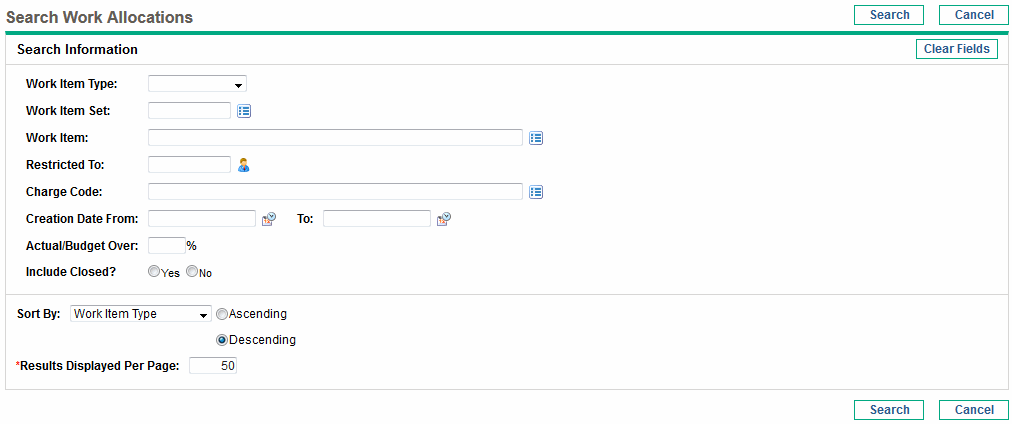Open the Creation Date To calendar icon
Viewport: 1012px width, 424px height.
(x=443, y=219)
